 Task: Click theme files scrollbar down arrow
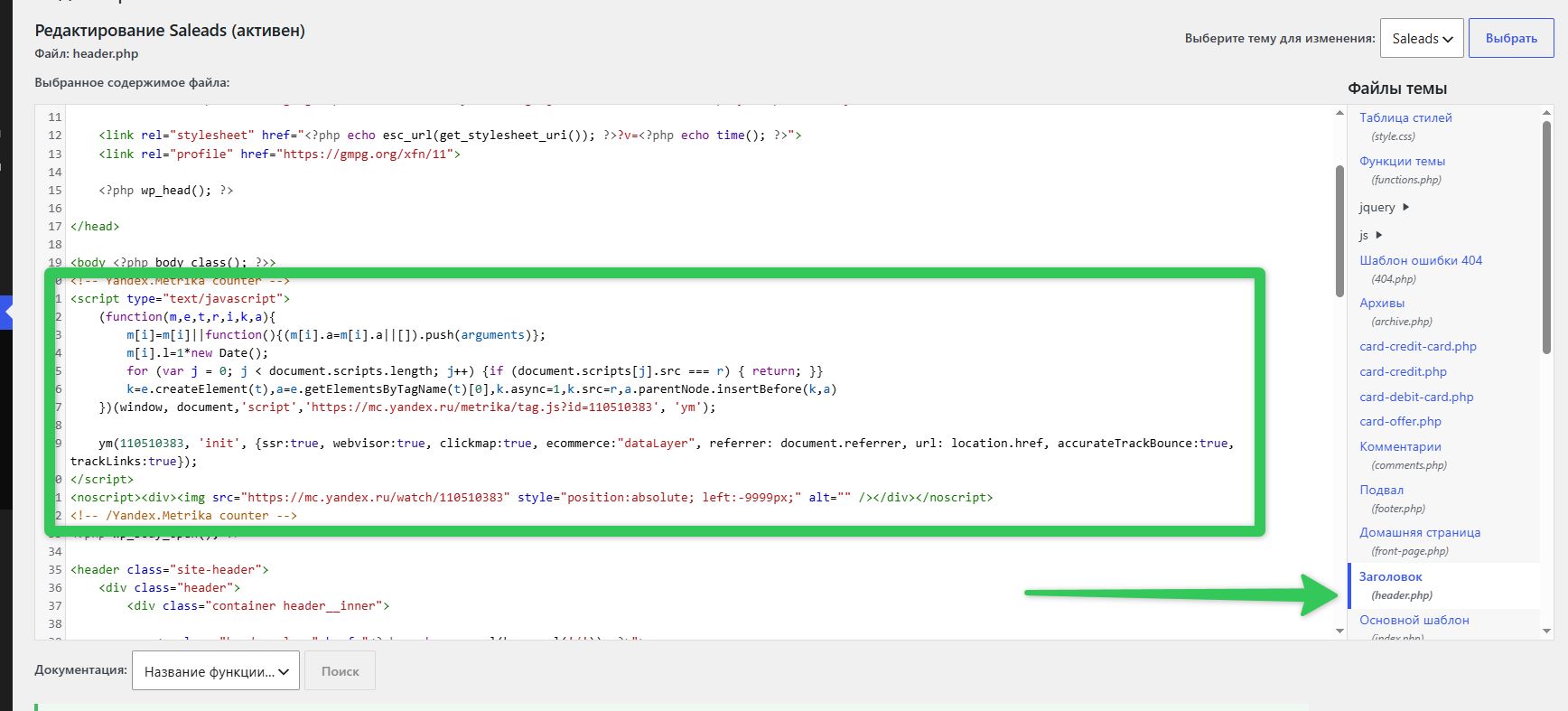[1546, 631]
